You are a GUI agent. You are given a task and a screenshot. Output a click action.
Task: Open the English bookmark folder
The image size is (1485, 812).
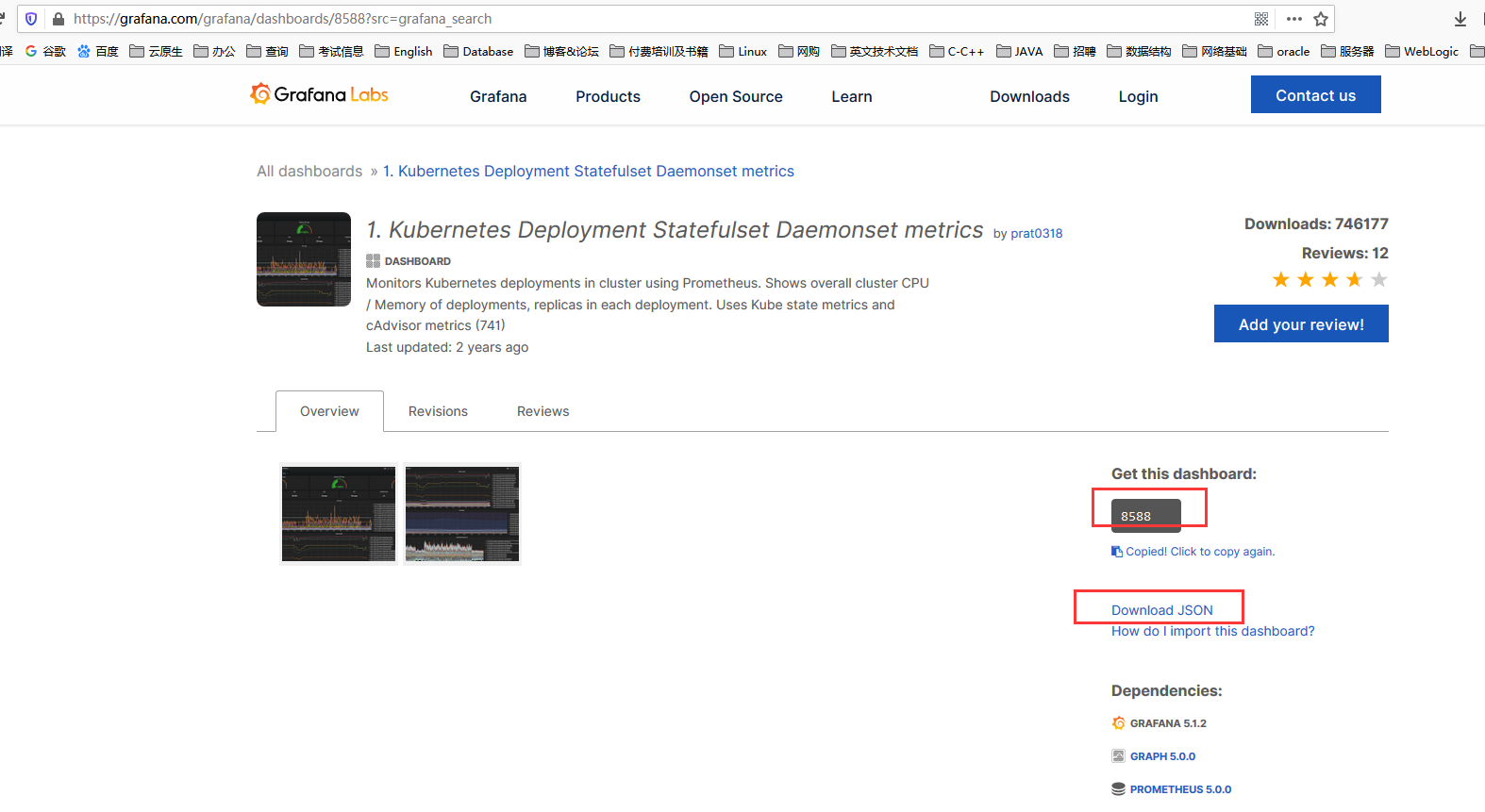click(x=403, y=51)
